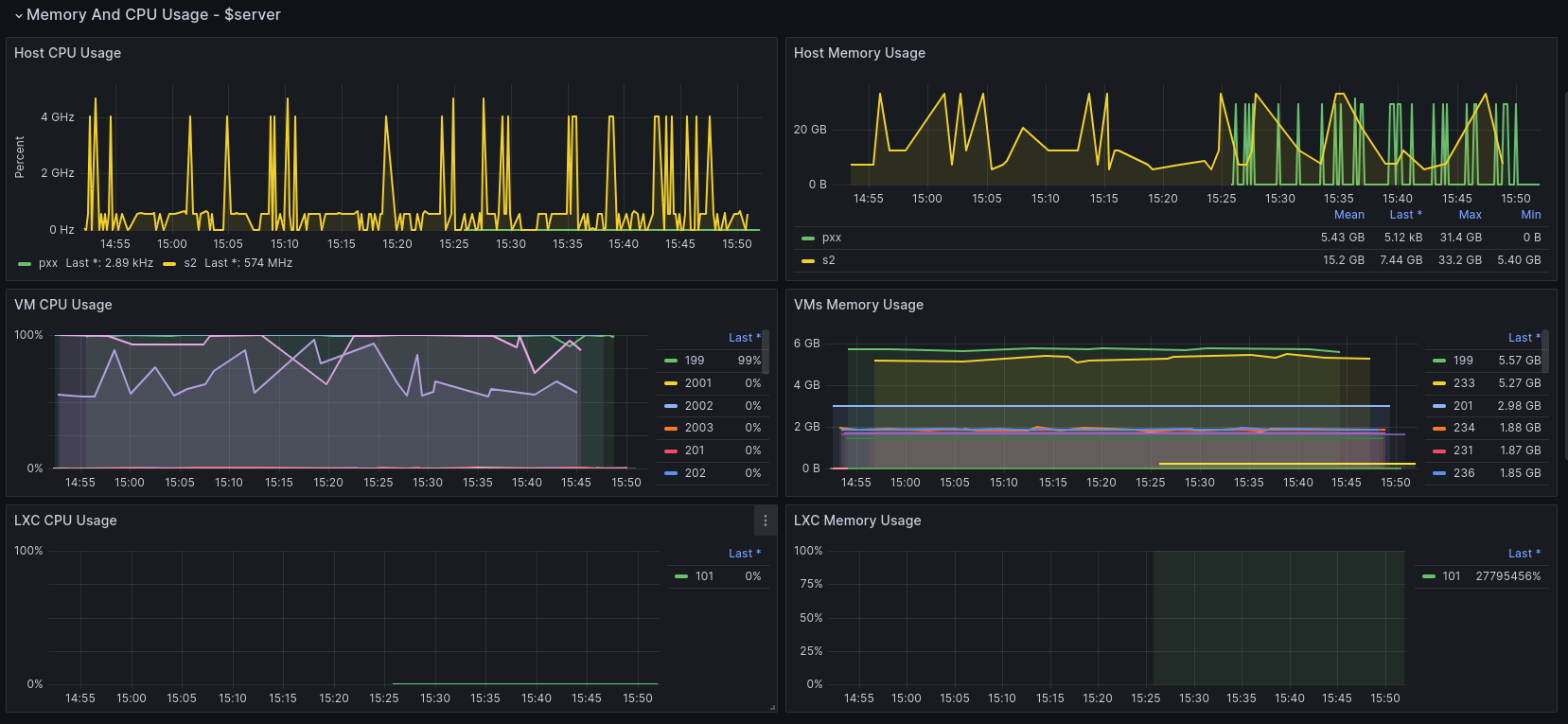The height and width of the screenshot is (724, 1568).
Task: Toggle series 233 in VMs Memory legend
Action: pyautogui.click(x=1464, y=383)
